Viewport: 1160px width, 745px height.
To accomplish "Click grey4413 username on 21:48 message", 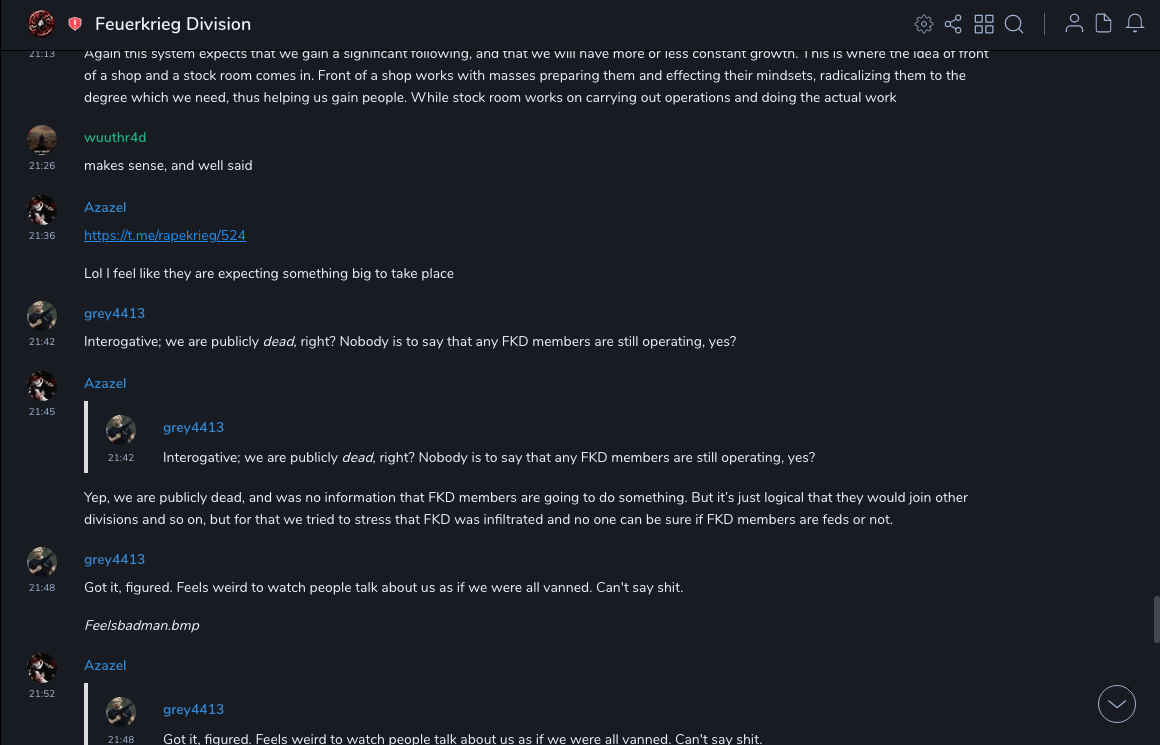I will [x=114, y=560].
